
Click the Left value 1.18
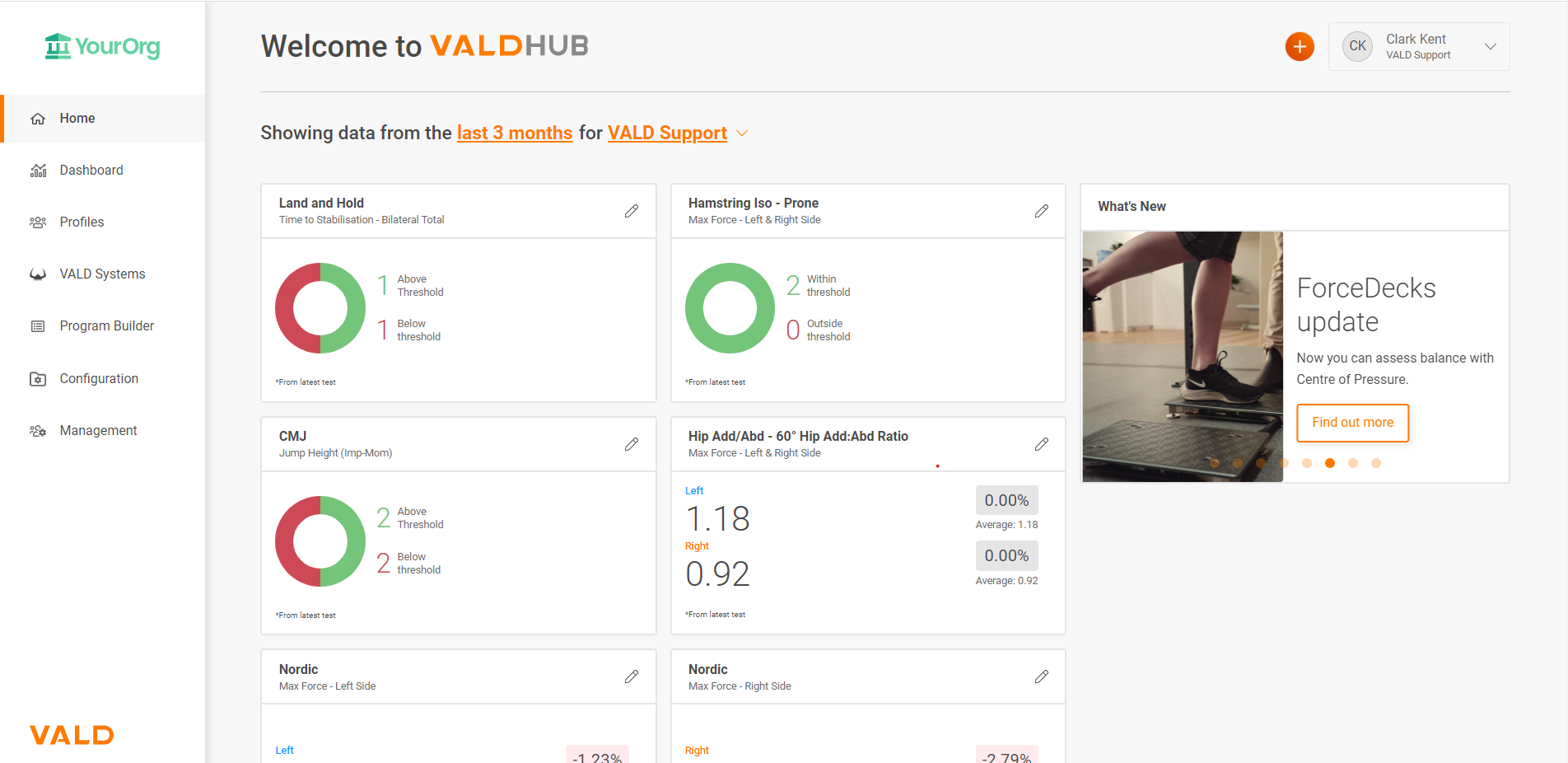(717, 519)
